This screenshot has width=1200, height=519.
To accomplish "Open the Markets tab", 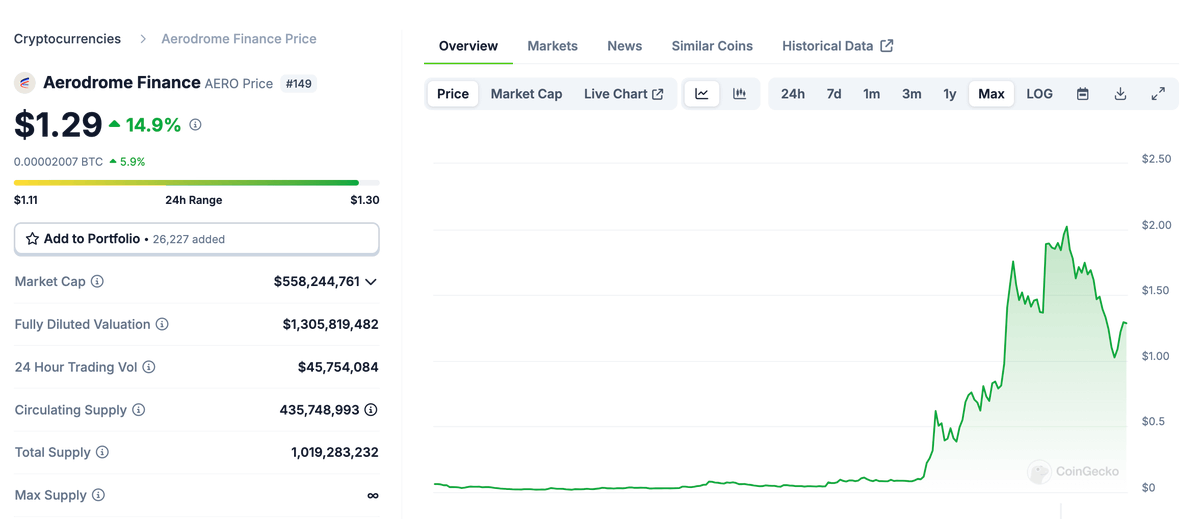I will pos(552,46).
